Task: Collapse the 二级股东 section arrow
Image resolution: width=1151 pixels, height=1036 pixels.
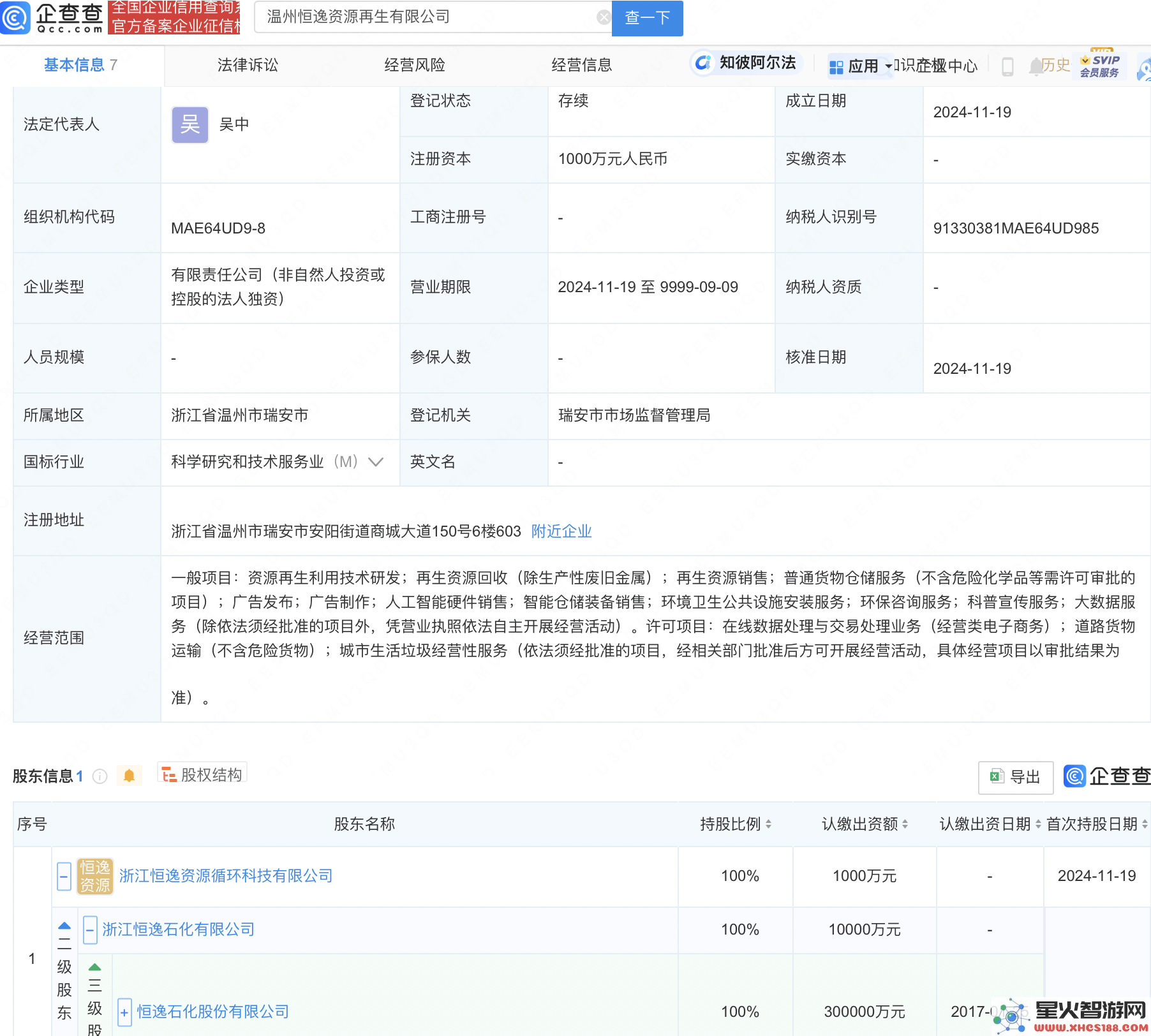Action: point(64,926)
